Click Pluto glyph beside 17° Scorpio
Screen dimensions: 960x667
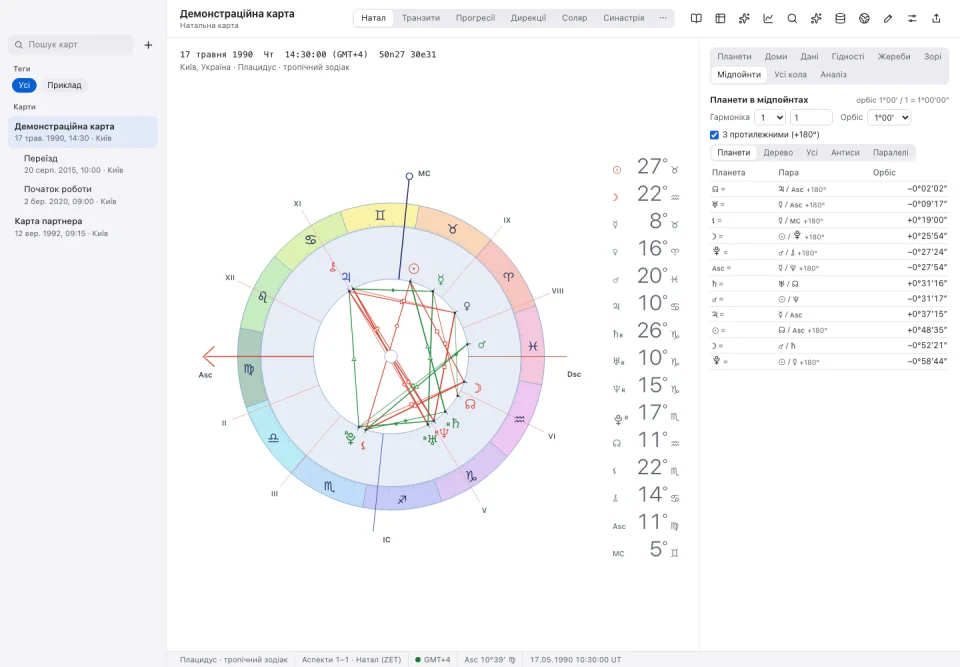click(x=618, y=420)
